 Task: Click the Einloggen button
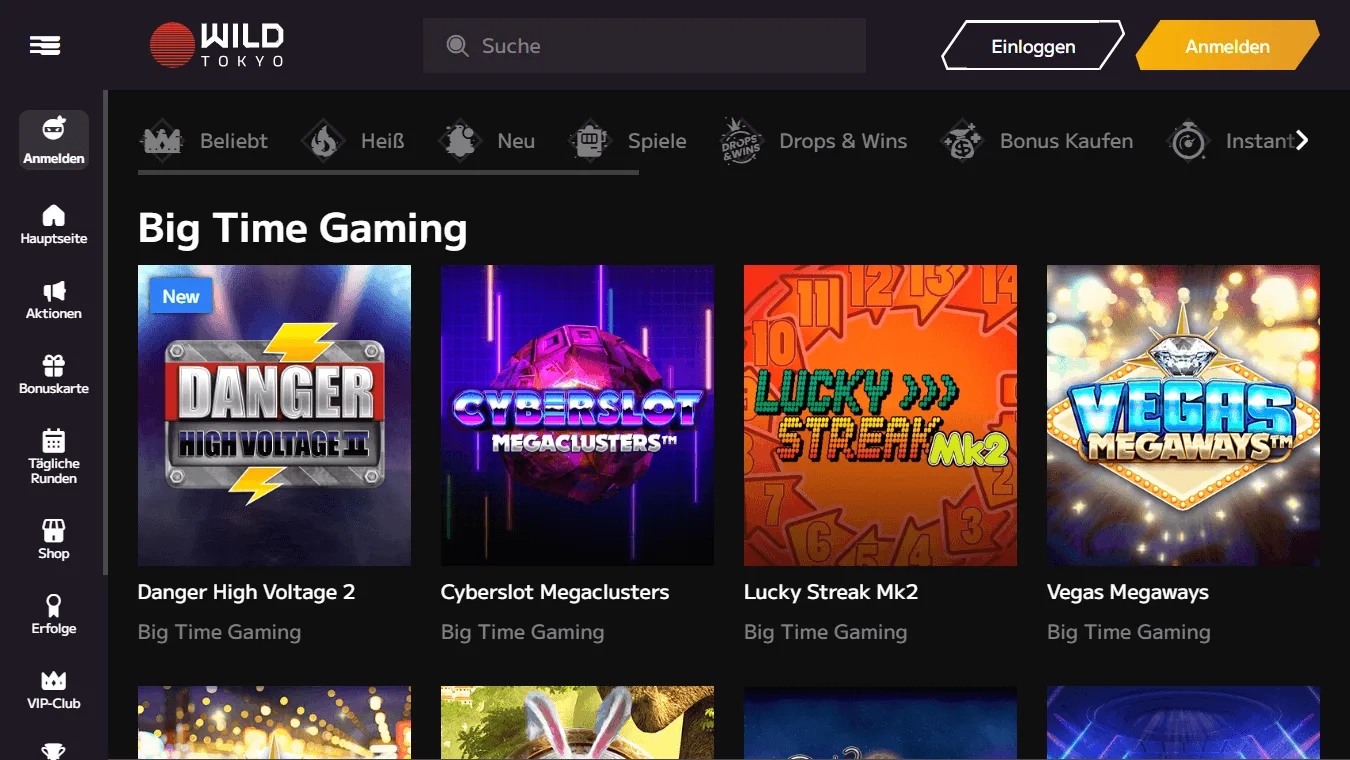tap(1033, 47)
